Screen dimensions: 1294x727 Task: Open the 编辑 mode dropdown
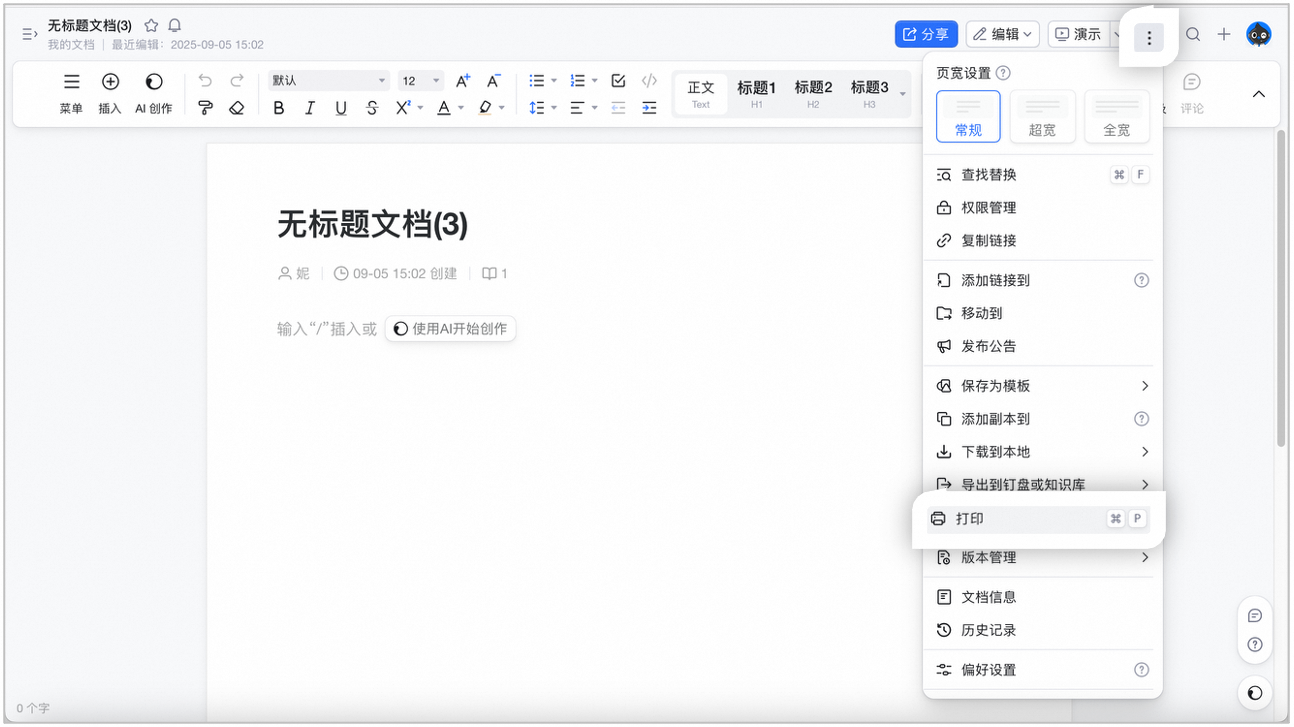[x=1003, y=34]
